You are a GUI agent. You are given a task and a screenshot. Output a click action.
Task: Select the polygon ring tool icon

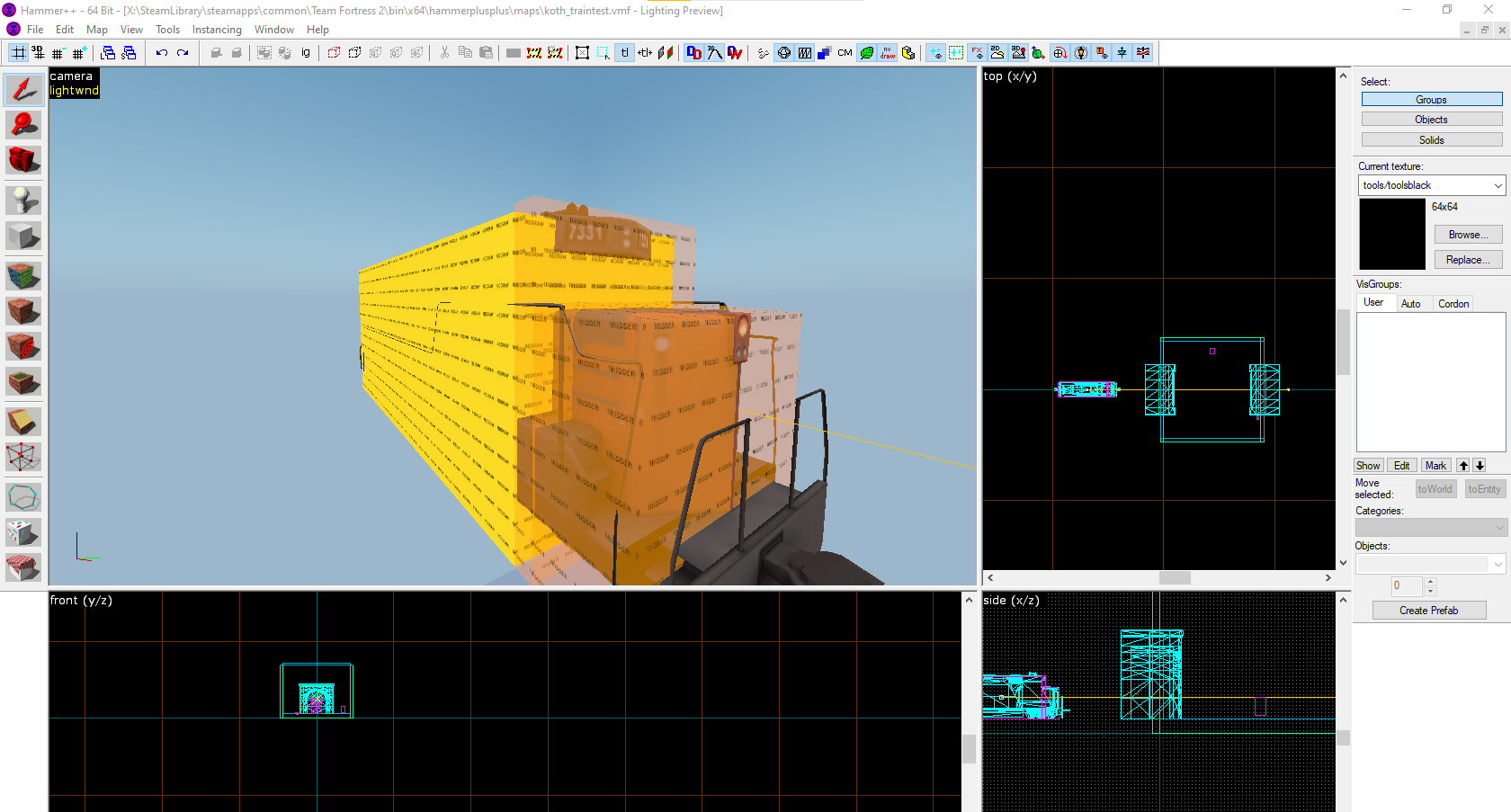click(x=23, y=496)
